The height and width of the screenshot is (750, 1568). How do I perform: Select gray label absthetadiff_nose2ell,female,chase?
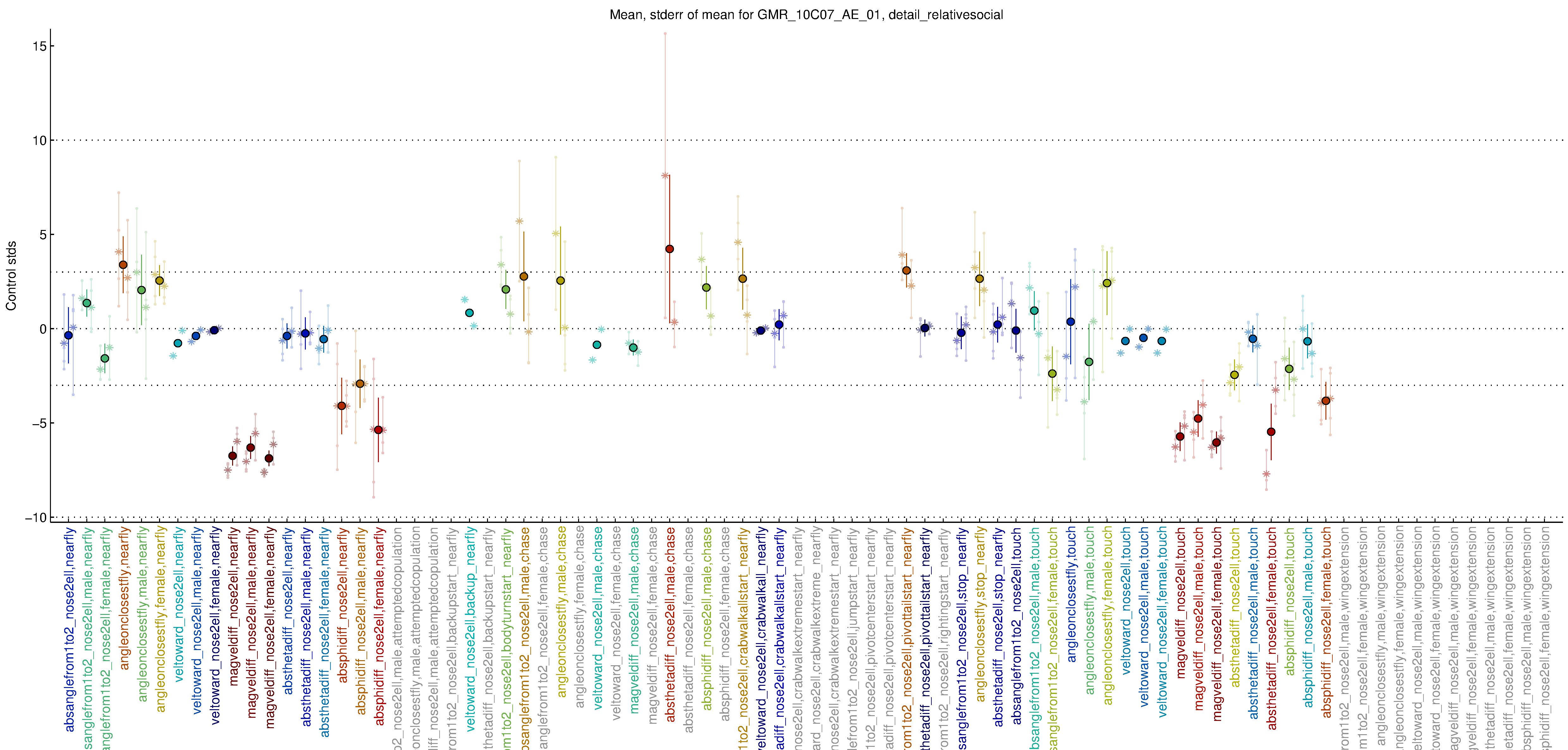(689, 629)
